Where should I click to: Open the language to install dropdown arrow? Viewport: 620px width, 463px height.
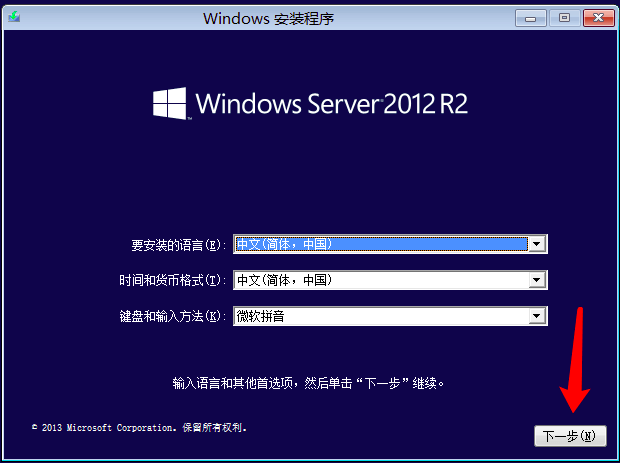click(x=537, y=244)
